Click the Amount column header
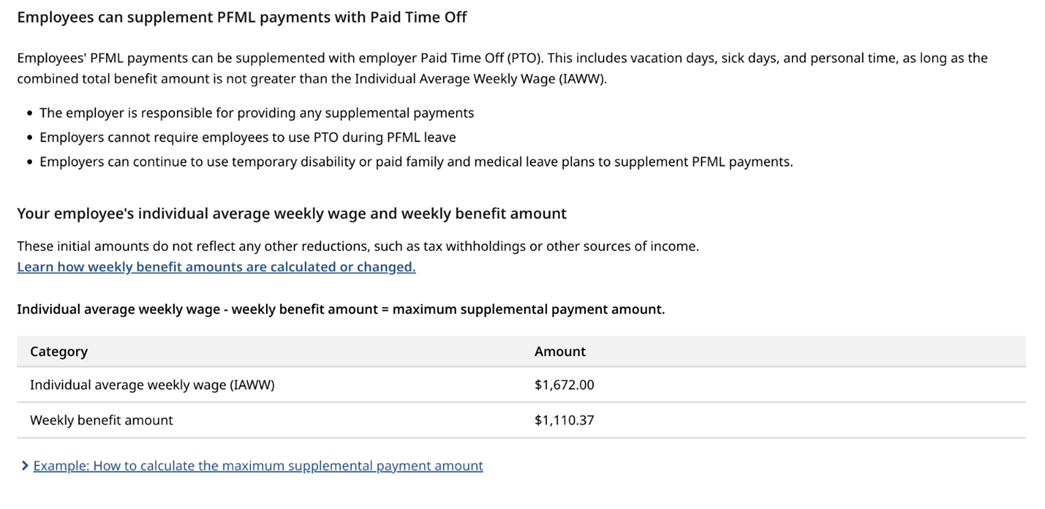 click(560, 351)
